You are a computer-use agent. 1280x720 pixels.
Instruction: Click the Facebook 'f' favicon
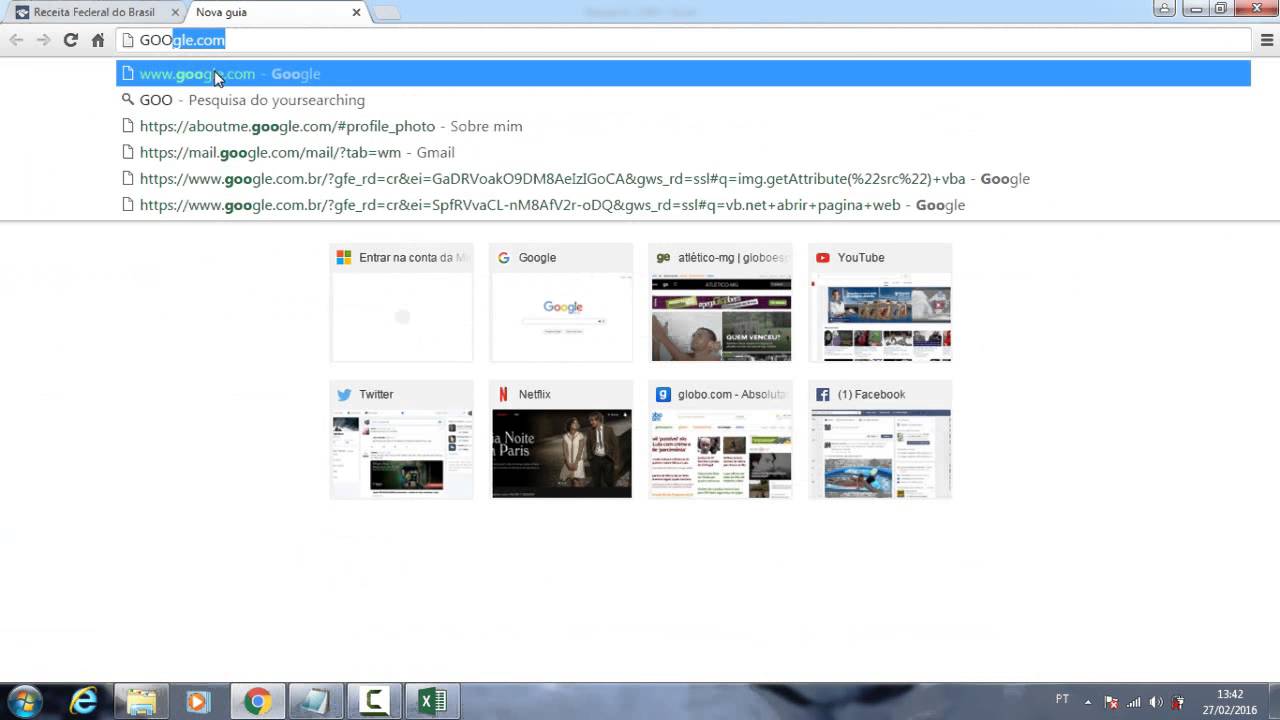[x=823, y=394]
